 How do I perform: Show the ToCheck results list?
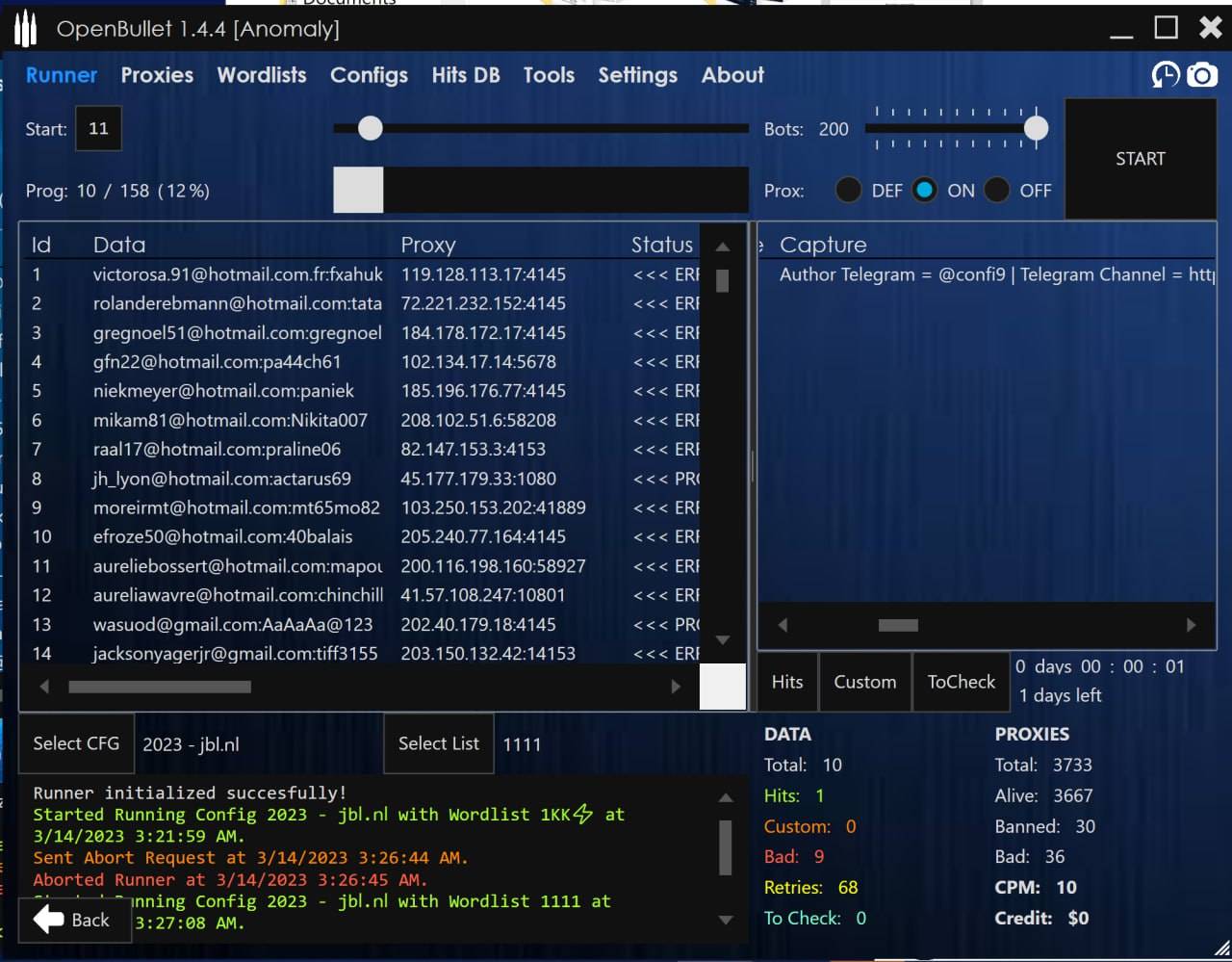(961, 682)
